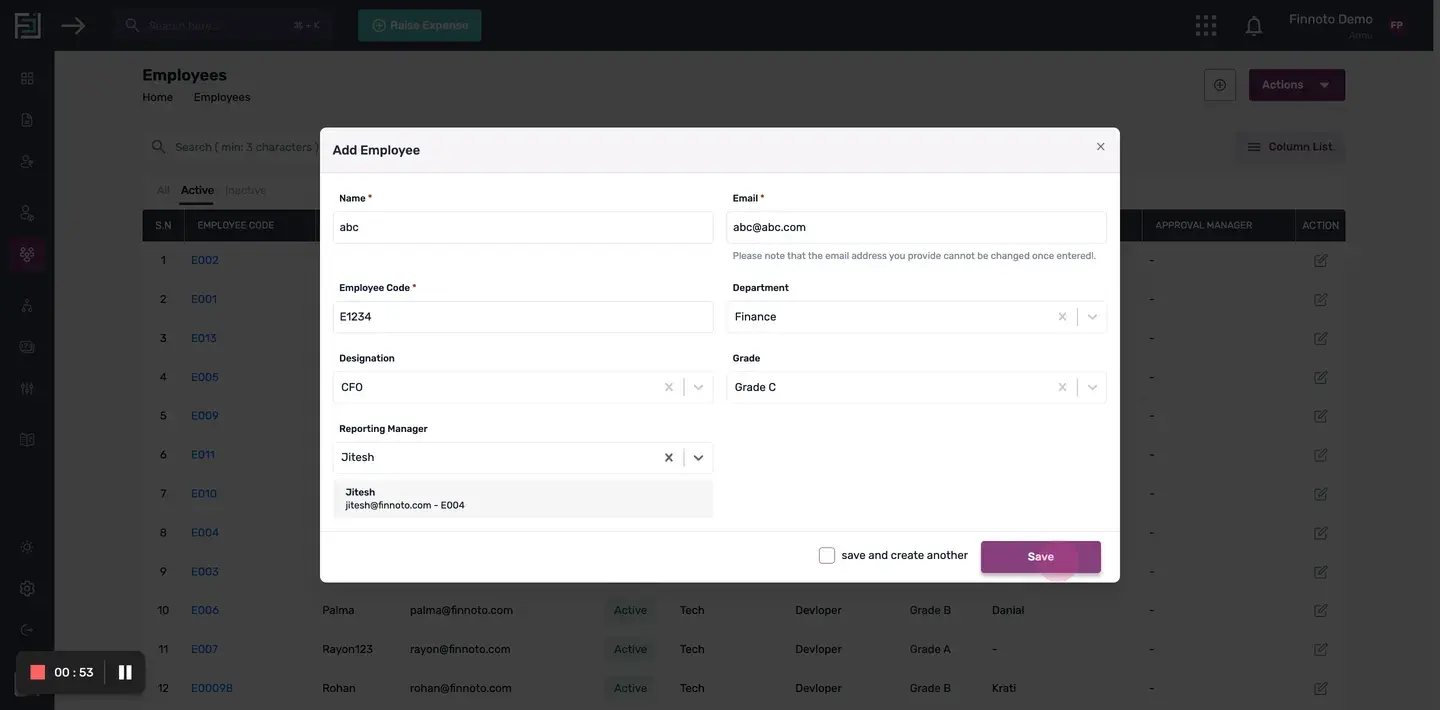Open employee code E002 link
The height and width of the screenshot is (710, 1440).
[x=205, y=260]
